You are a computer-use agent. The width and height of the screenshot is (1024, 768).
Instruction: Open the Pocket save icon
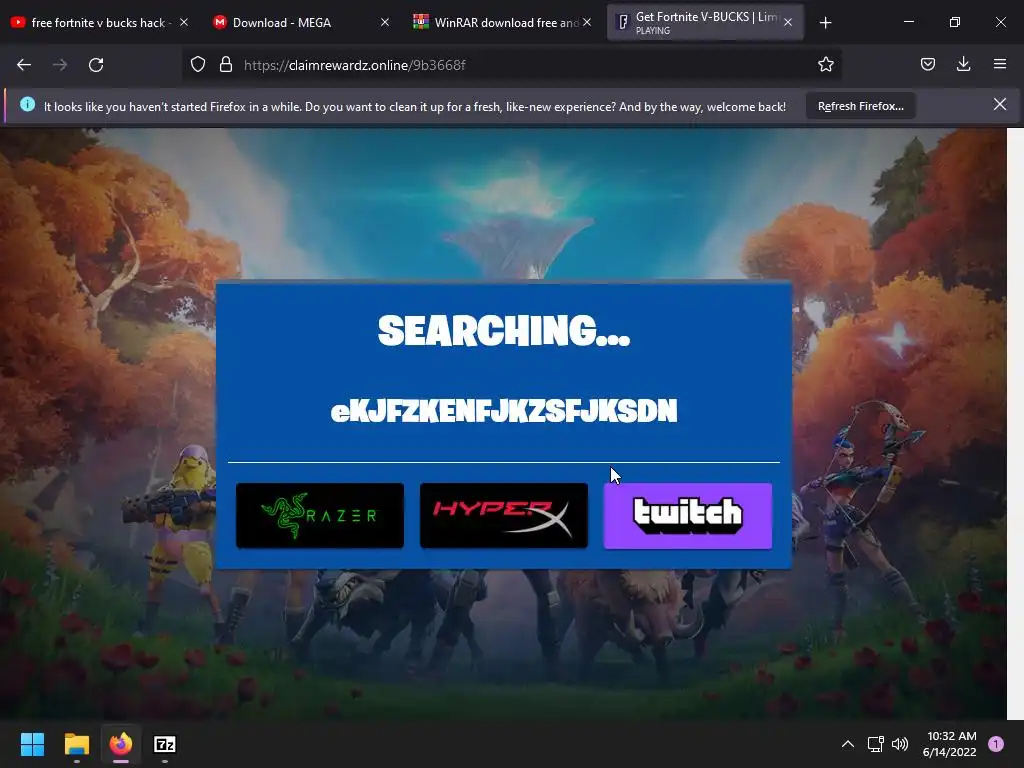pos(928,64)
